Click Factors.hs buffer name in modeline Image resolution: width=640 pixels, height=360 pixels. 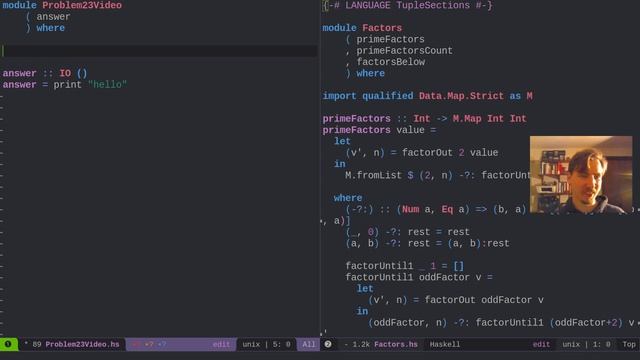pos(396,344)
